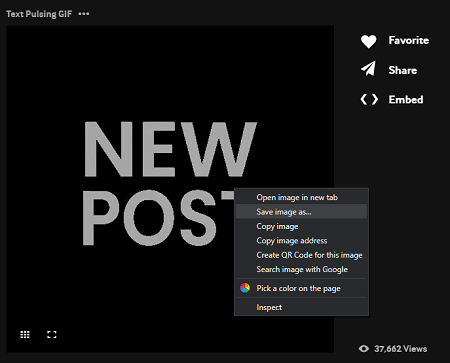450x363 pixels.
Task: Toggle the fullscreen icon below the GIF
Action: [x=52, y=334]
